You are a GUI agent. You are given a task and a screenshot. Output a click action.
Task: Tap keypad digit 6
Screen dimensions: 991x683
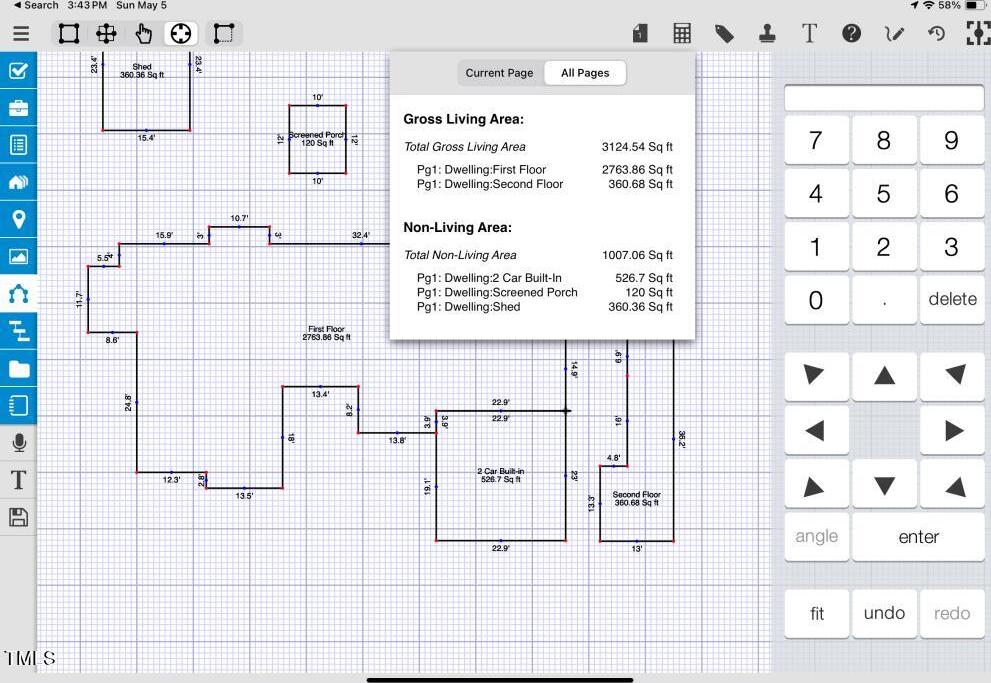(x=952, y=193)
